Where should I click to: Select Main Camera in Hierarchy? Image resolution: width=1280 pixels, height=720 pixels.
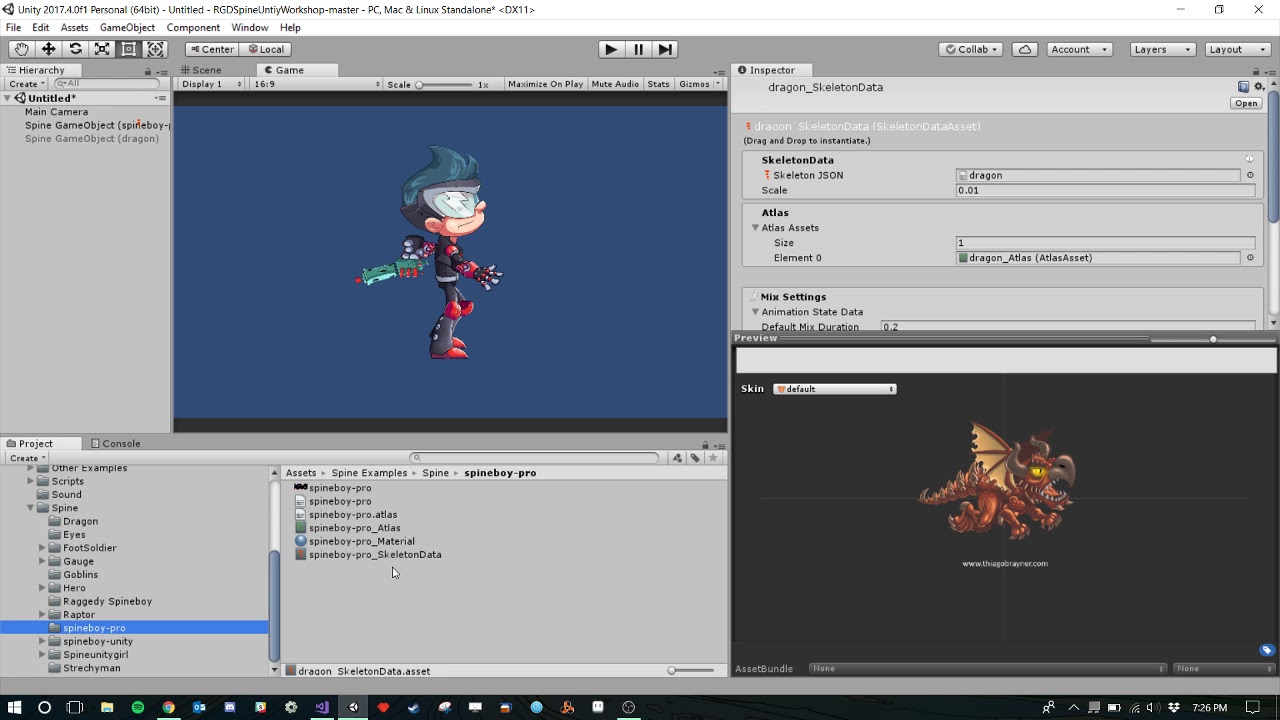56,112
